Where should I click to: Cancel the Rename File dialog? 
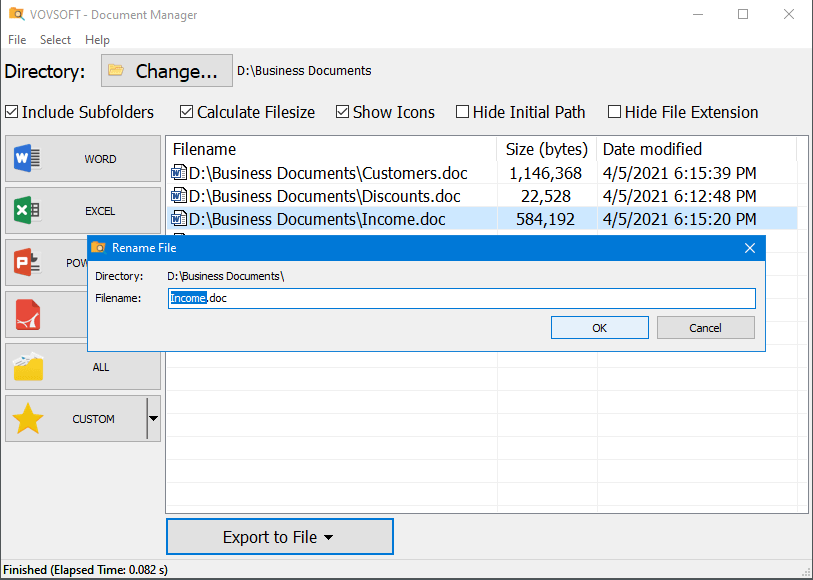705,327
